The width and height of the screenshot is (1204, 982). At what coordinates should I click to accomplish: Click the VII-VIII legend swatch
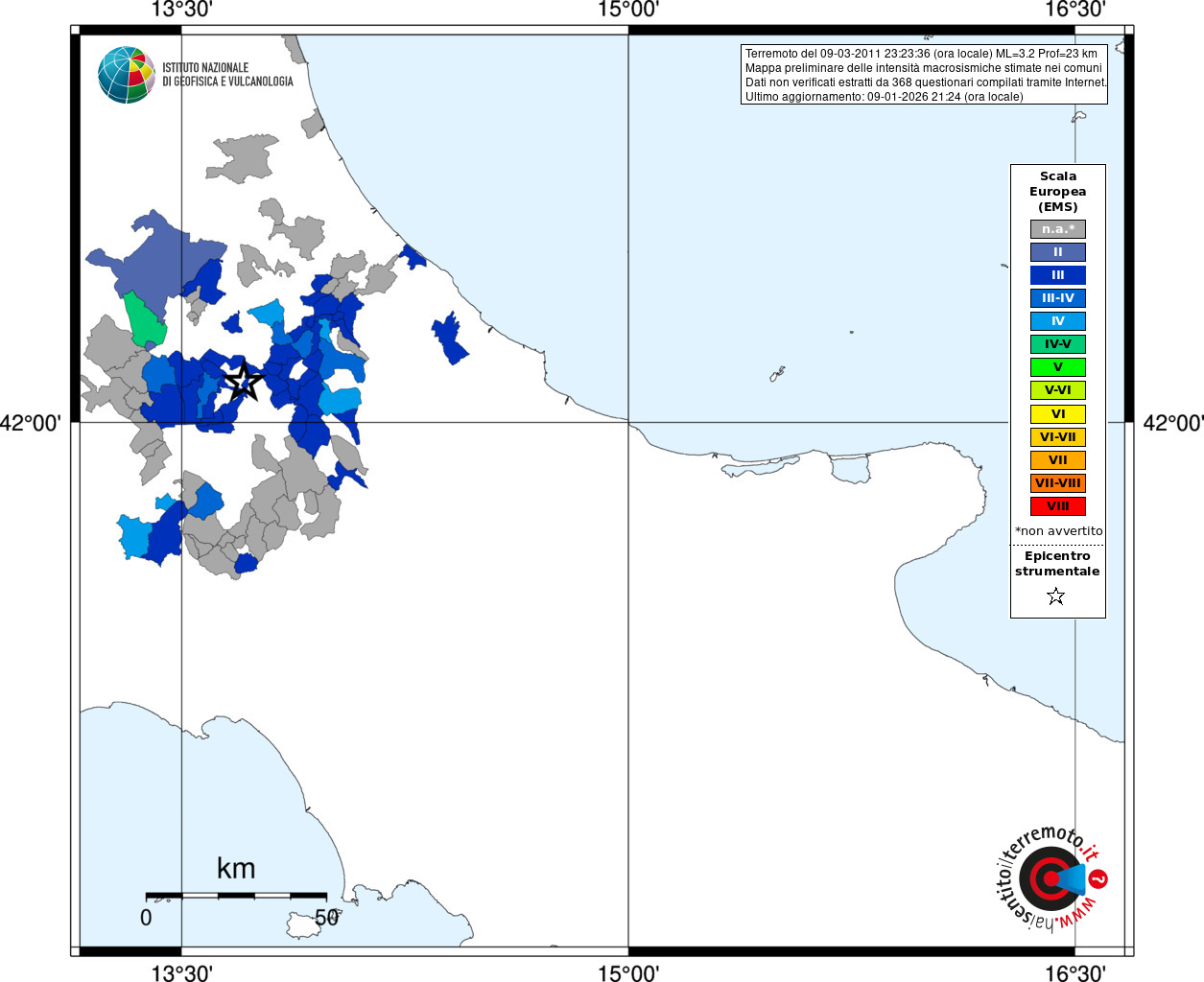pyautogui.click(x=1058, y=483)
